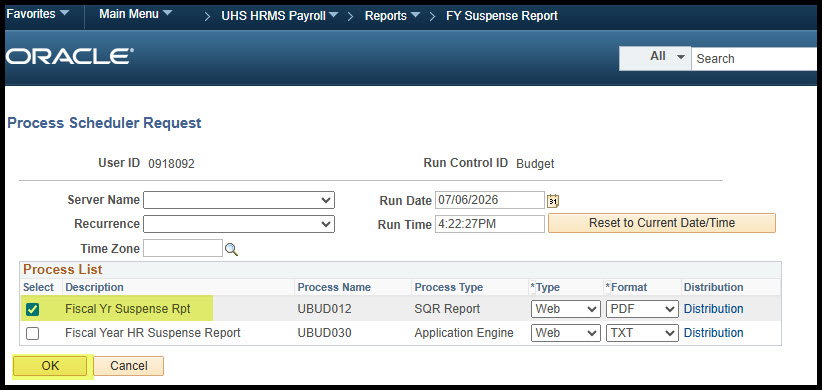Click Application Engine process type cell
This screenshot has width=822, height=390.
(x=464, y=333)
